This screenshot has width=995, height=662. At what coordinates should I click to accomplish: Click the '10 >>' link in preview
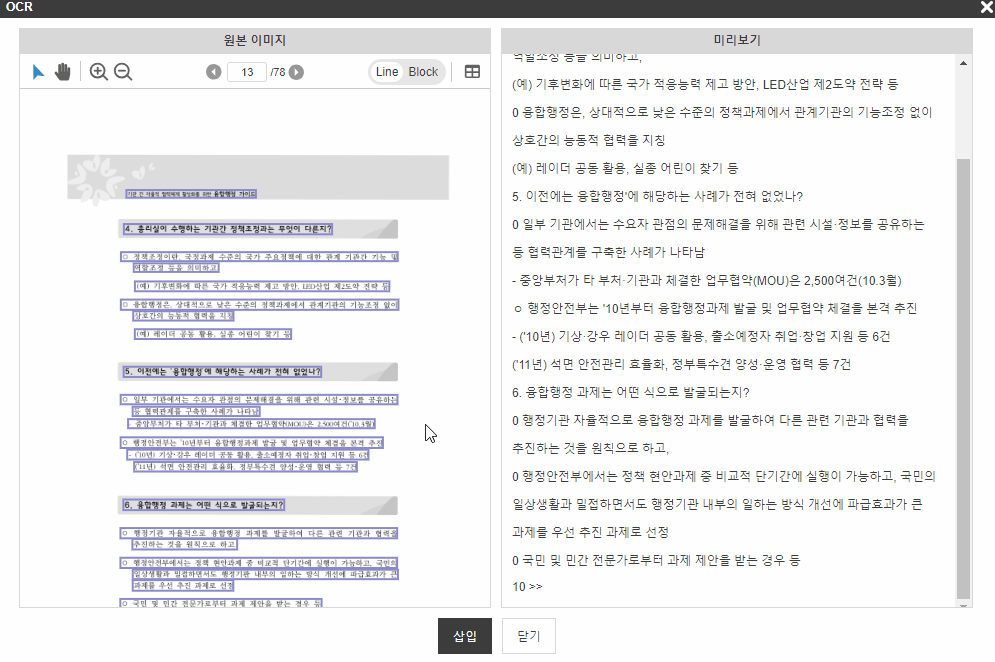tap(527, 586)
